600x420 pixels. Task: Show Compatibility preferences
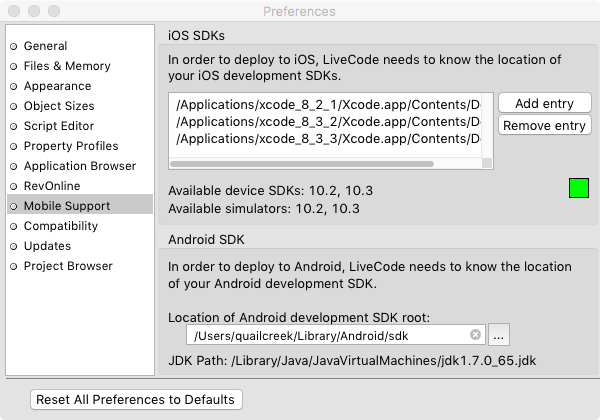[x=61, y=226]
